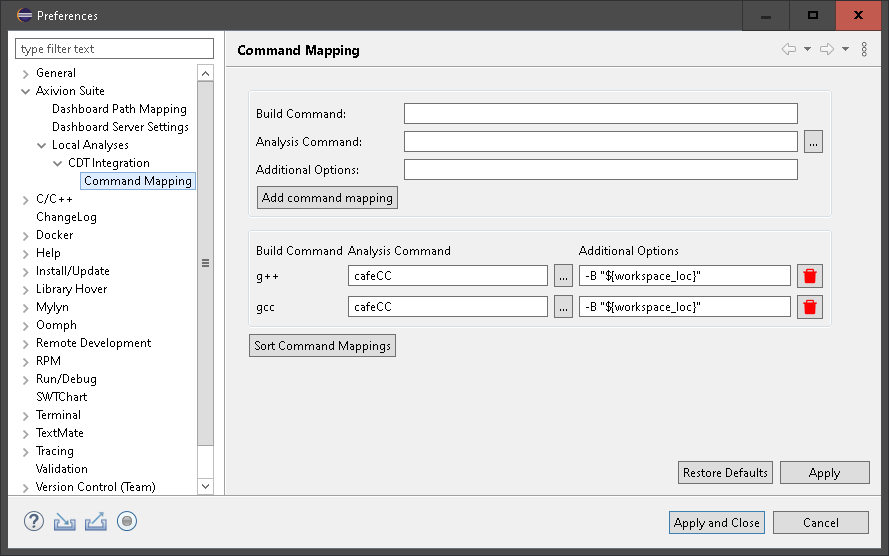Image resolution: width=889 pixels, height=556 pixels.
Task: Click Sort Command Mappings button
Action: (x=322, y=346)
